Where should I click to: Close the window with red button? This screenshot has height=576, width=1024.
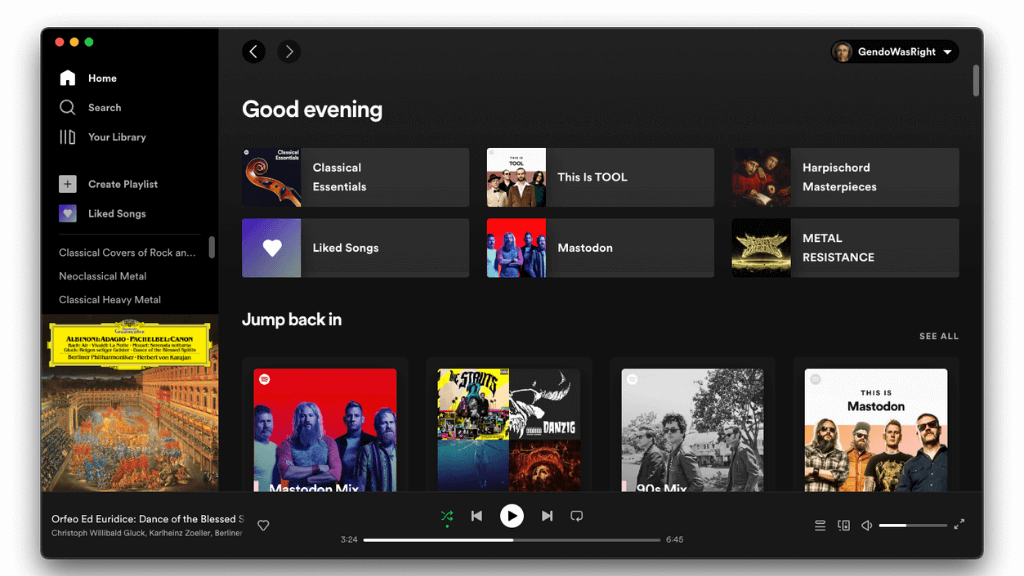coord(59,42)
